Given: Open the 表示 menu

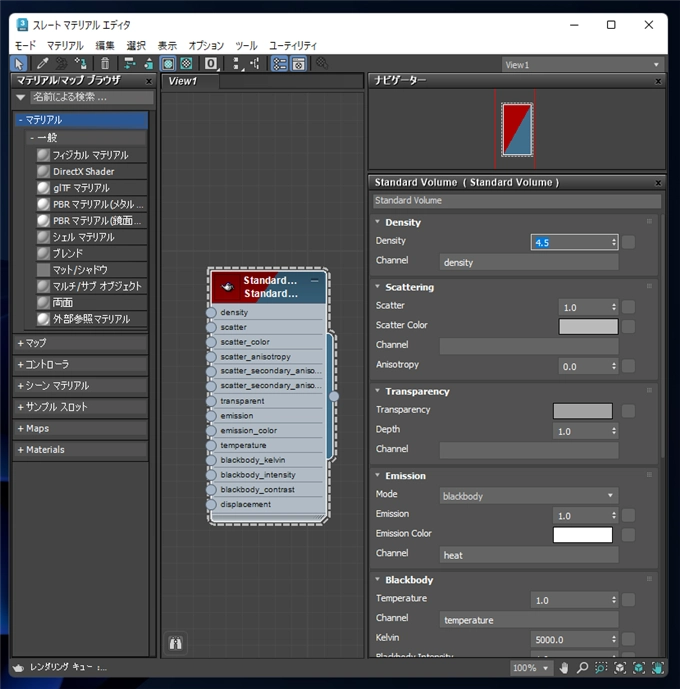Looking at the screenshot, I should 167,46.
